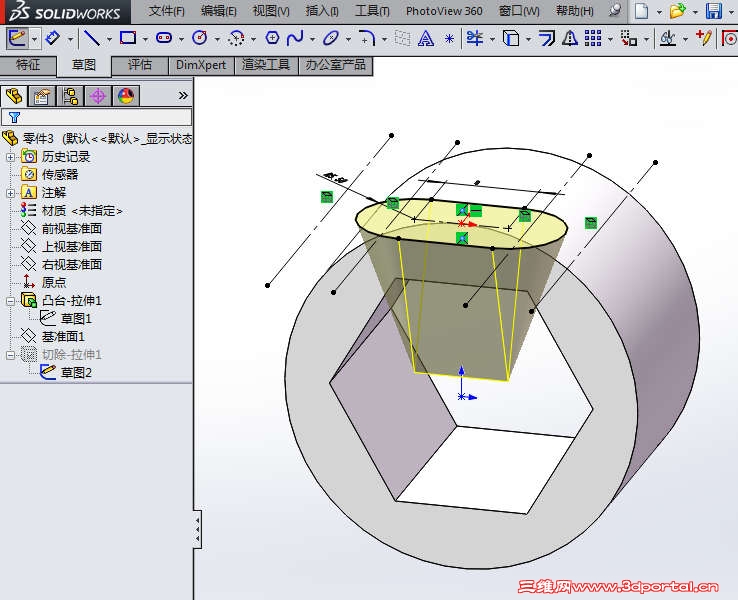The height and width of the screenshot is (600, 738).
Task: Open the FeatureManager design tree tab
Action: (x=14, y=96)
